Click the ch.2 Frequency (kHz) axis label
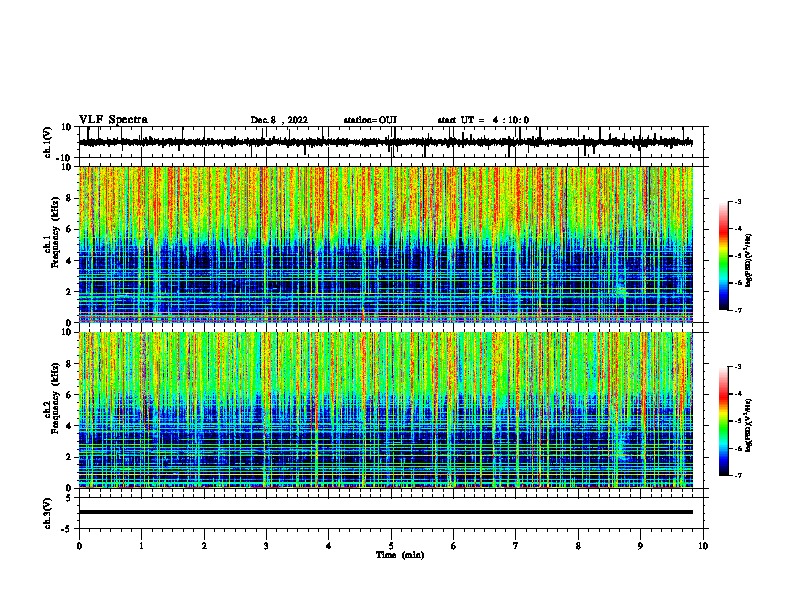Image resolution: width=792 pixels, height=612 pixels. click(x=52, y=398)
